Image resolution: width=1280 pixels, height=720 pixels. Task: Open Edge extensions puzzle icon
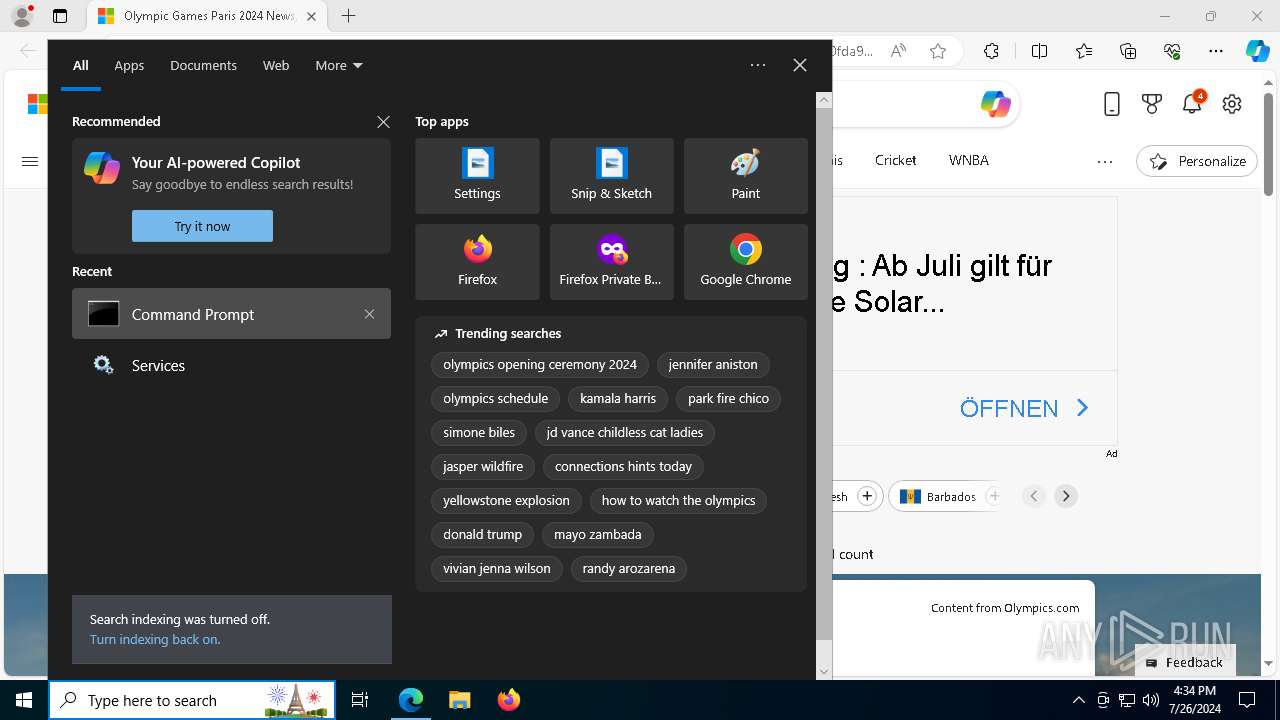point(991,51)
